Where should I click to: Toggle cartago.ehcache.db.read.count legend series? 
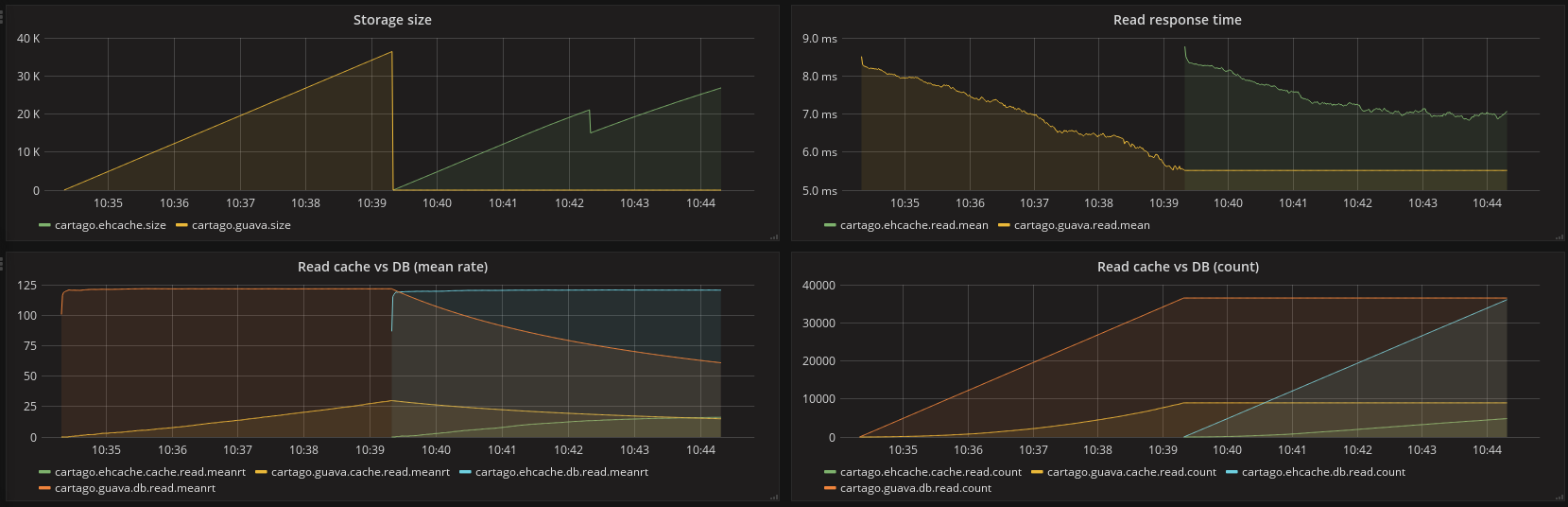pyautogui.click(x=1323, y=472)
